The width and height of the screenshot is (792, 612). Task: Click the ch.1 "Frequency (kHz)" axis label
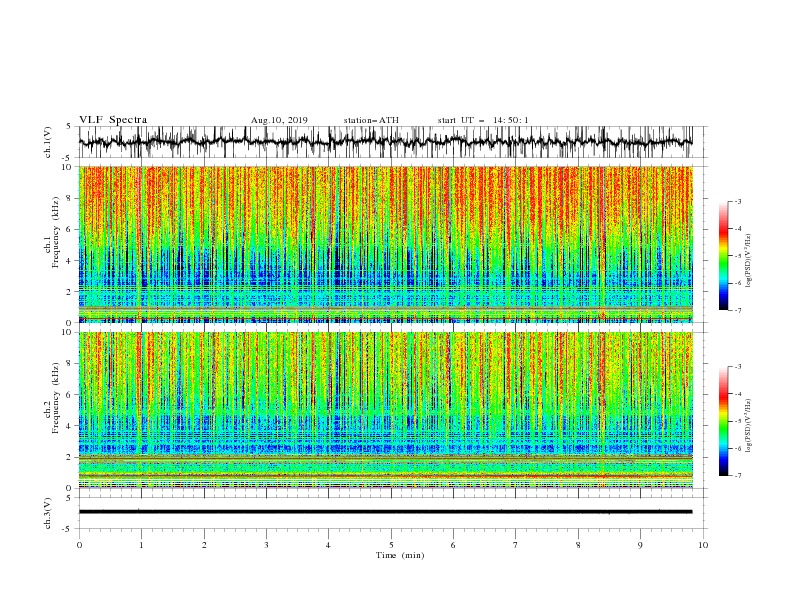tap(56, 233)
